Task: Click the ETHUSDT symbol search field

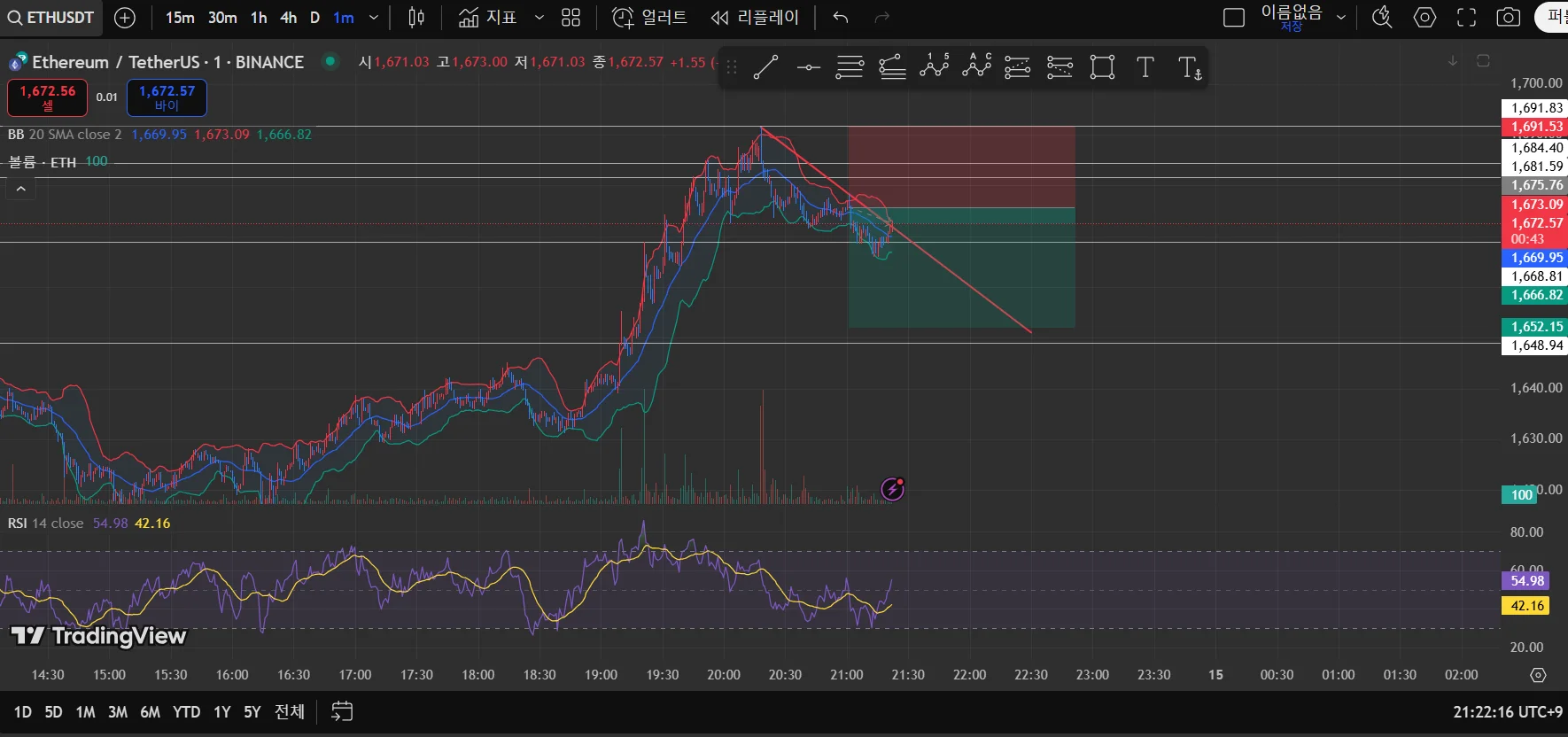Action: point(51,17)
